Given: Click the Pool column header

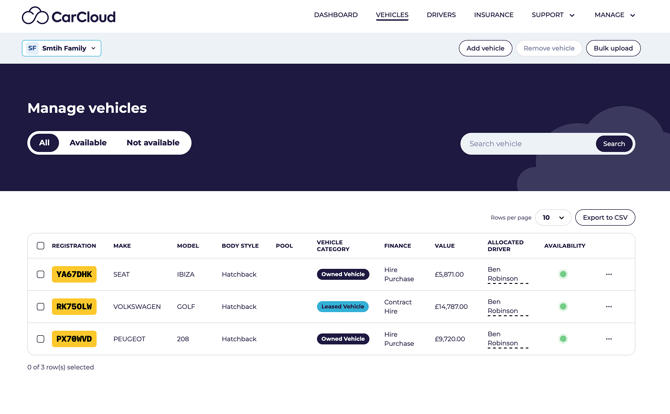Looking at the screenshot, I should [x=284, y=246].
